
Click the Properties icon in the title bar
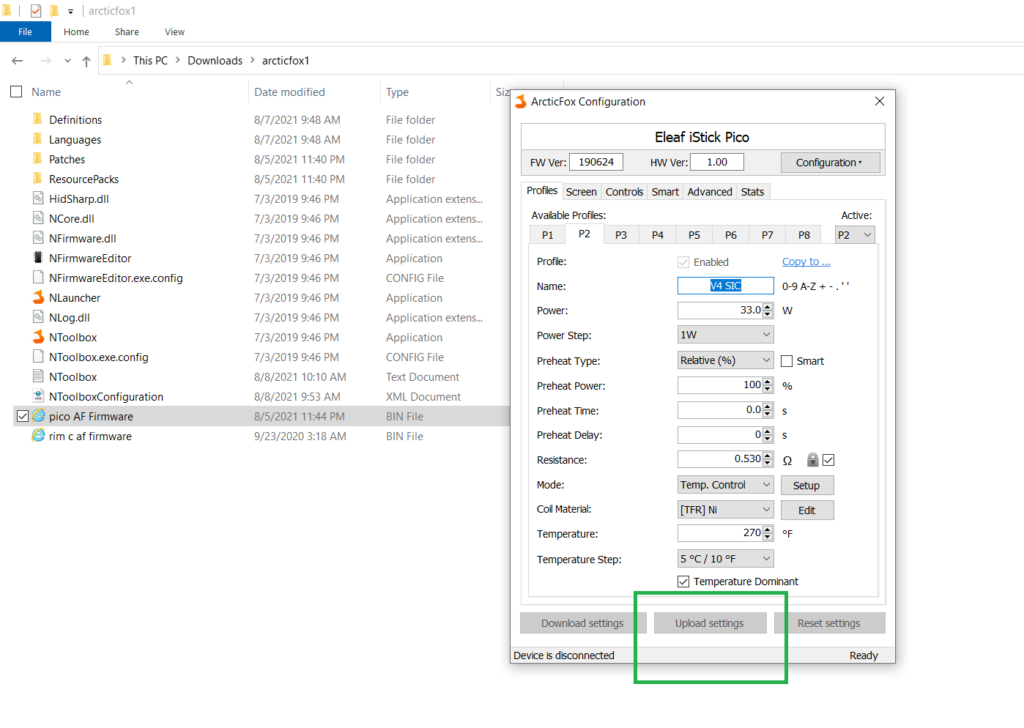[36, 10]
